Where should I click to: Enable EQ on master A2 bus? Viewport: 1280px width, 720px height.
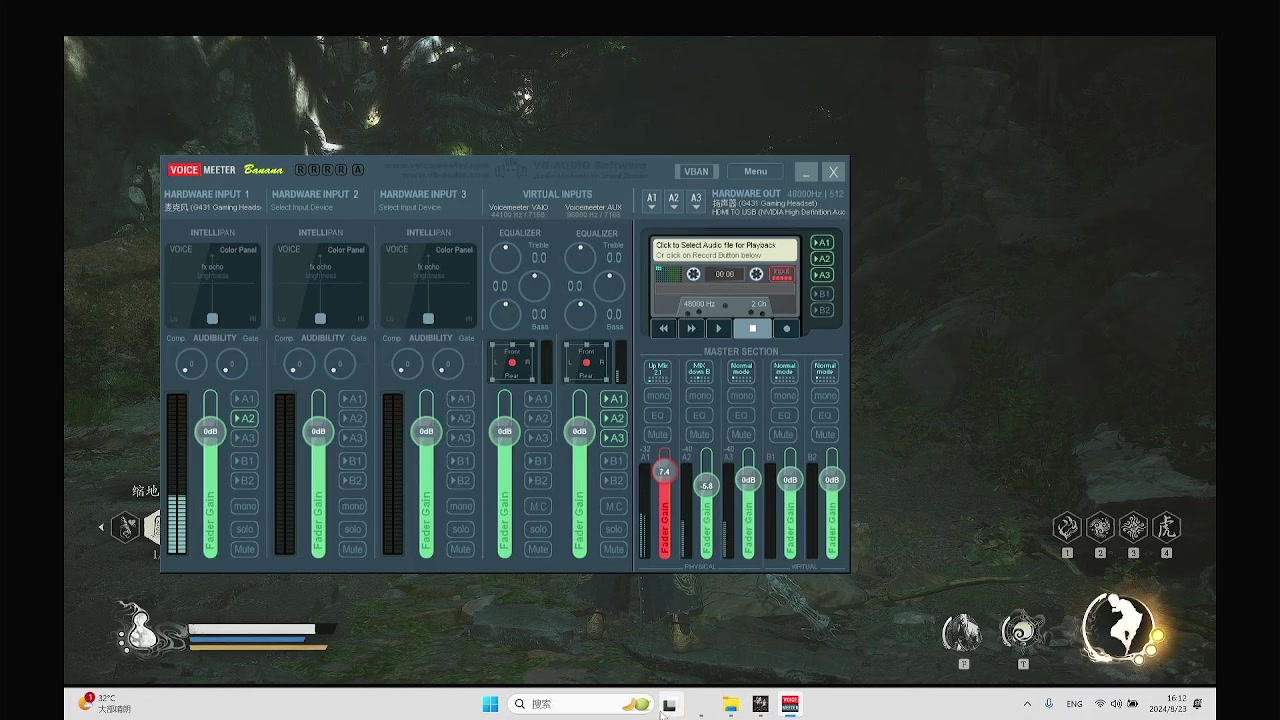700,415
